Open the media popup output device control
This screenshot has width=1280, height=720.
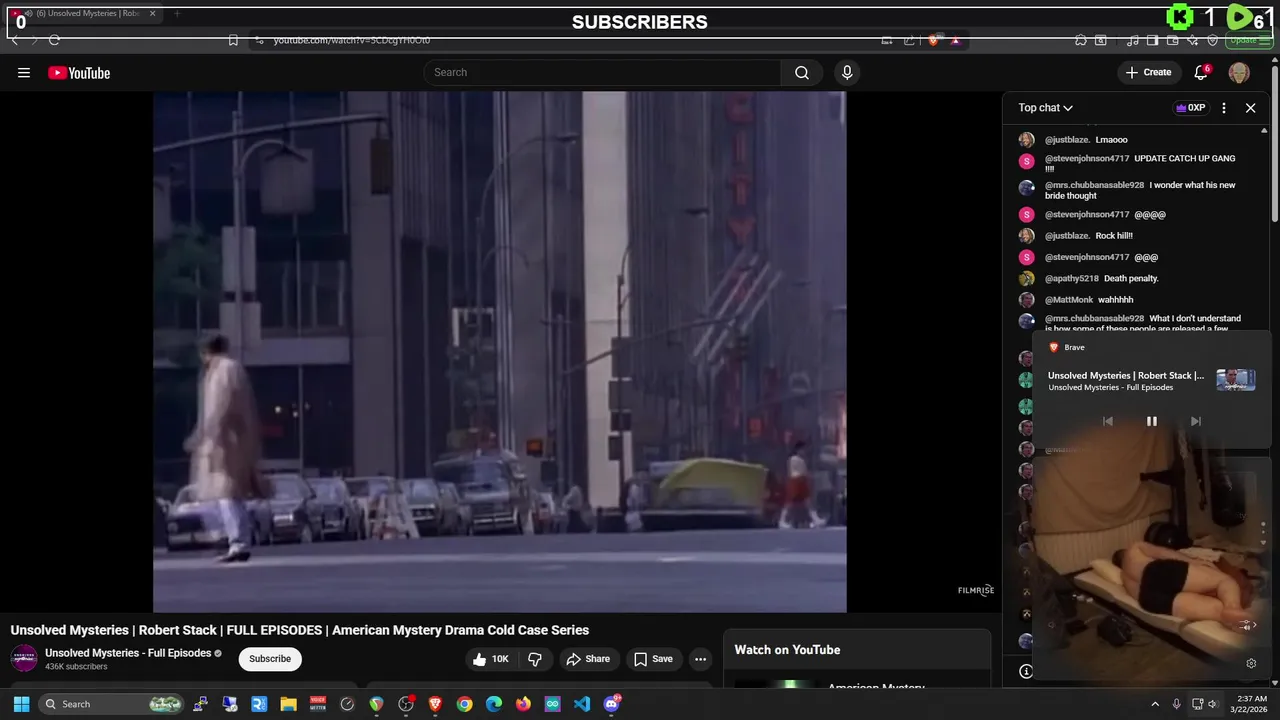pyautogui.click(x=1246, y=625)
